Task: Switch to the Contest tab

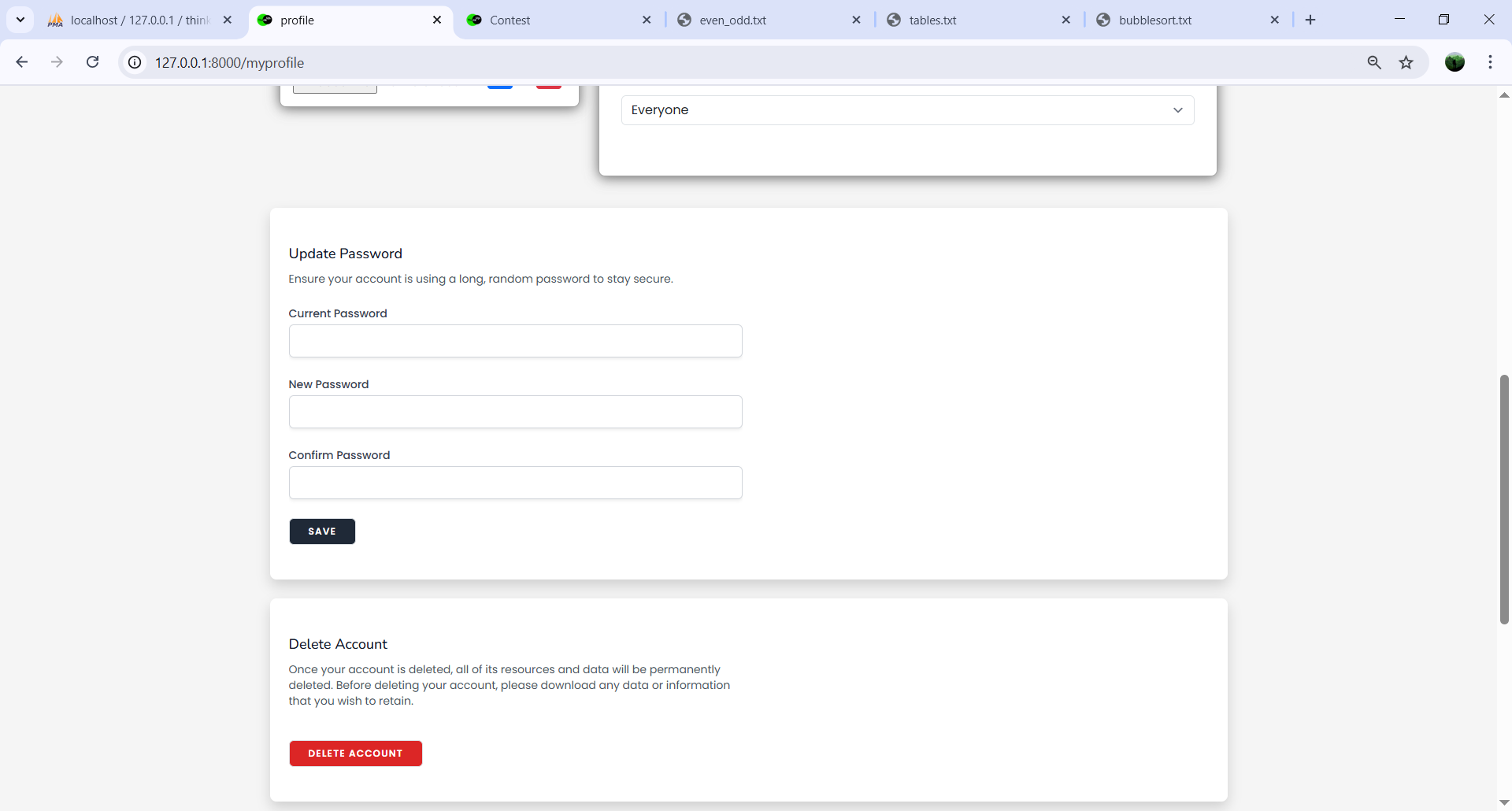Action: click(x=551, y=20)
